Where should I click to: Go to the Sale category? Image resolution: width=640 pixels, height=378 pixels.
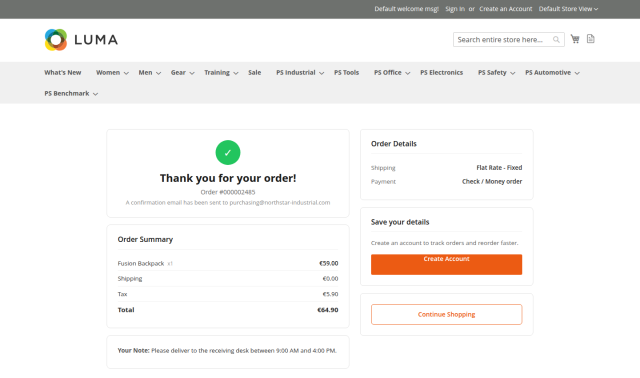(254, 73)
